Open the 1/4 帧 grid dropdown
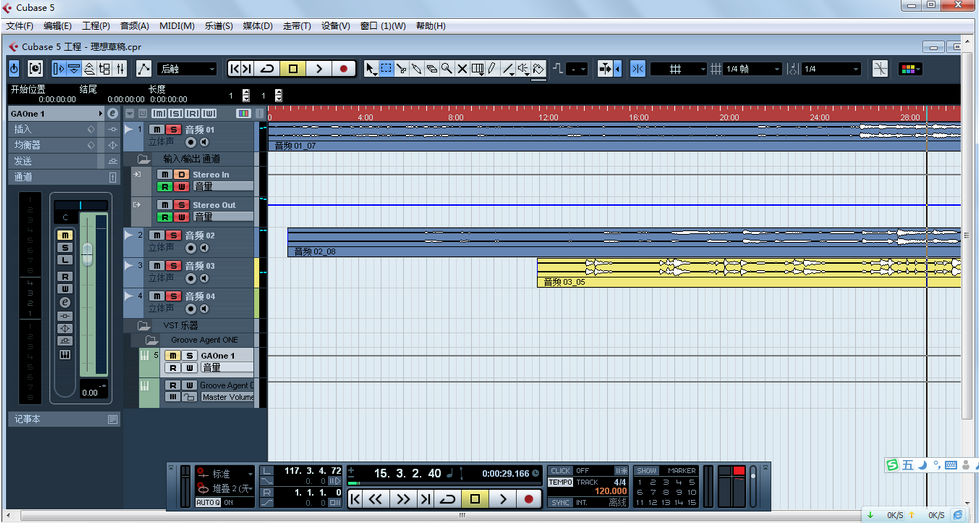Image resolution: width=979 pixels, height=523 pixels. [753, 69]
